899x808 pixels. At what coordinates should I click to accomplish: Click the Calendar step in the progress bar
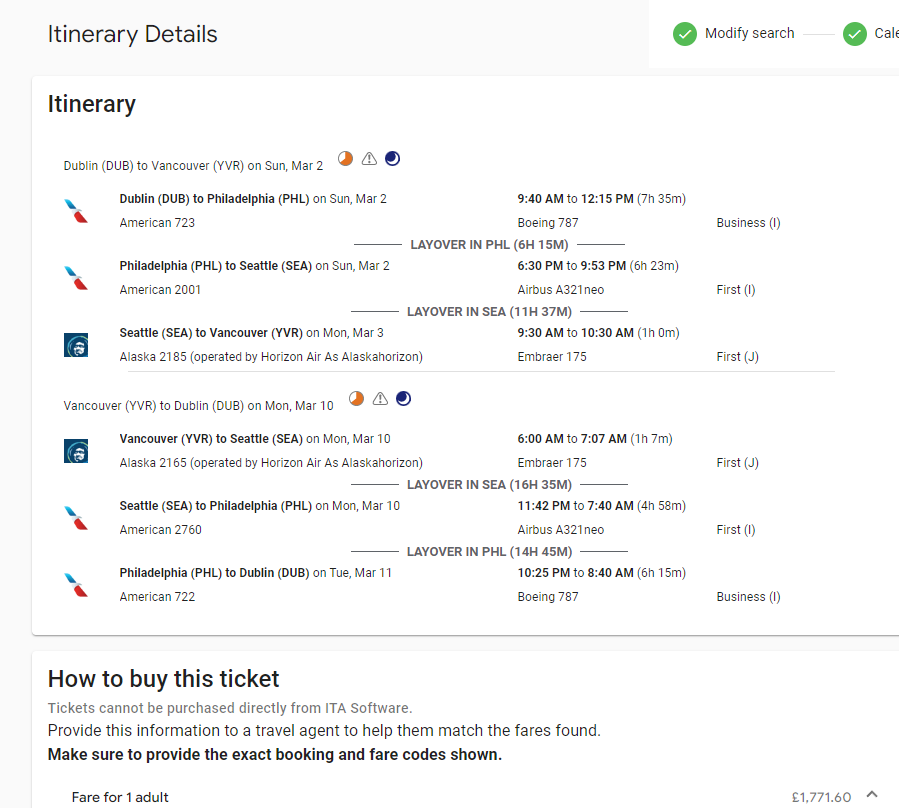click(886, 33)
